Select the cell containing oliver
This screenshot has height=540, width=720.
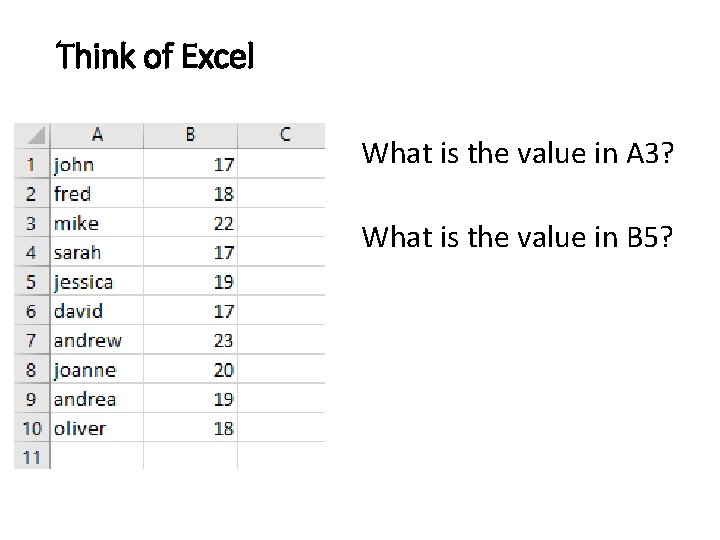(96, 428)
